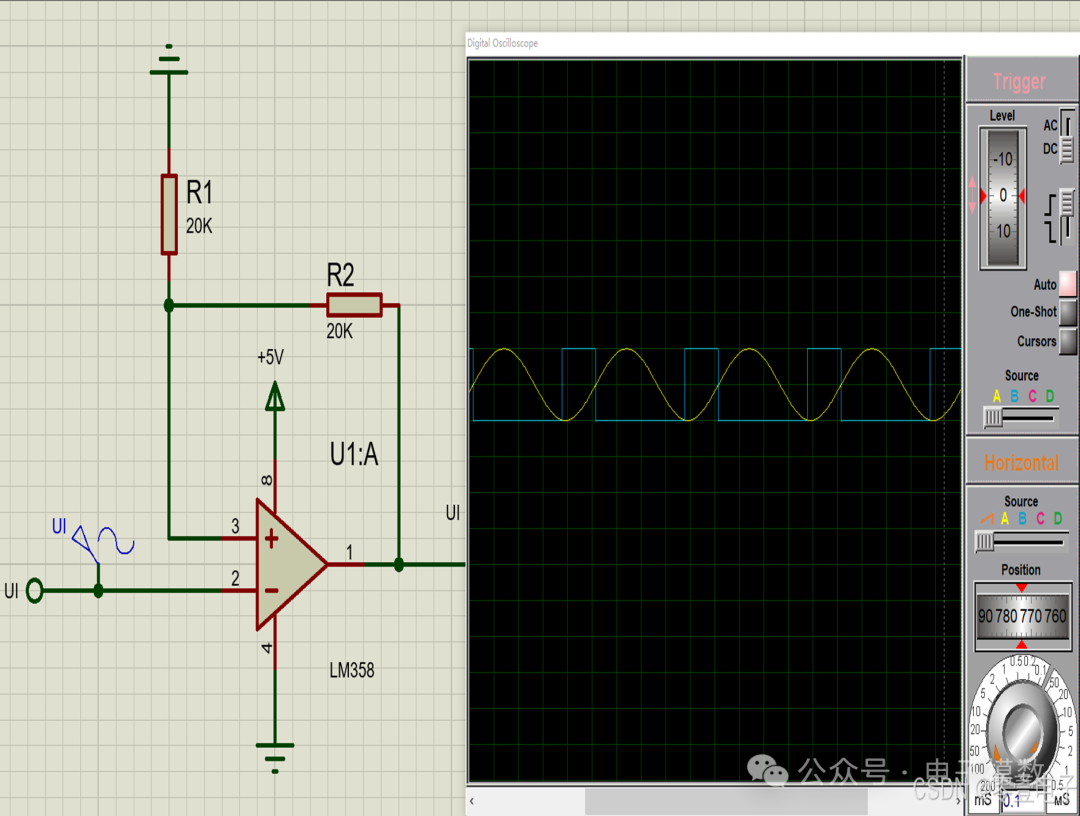The height and width of the screenshot is (816, 1080).
Task: Select trigger source channel B letter
Action: 1015,396
